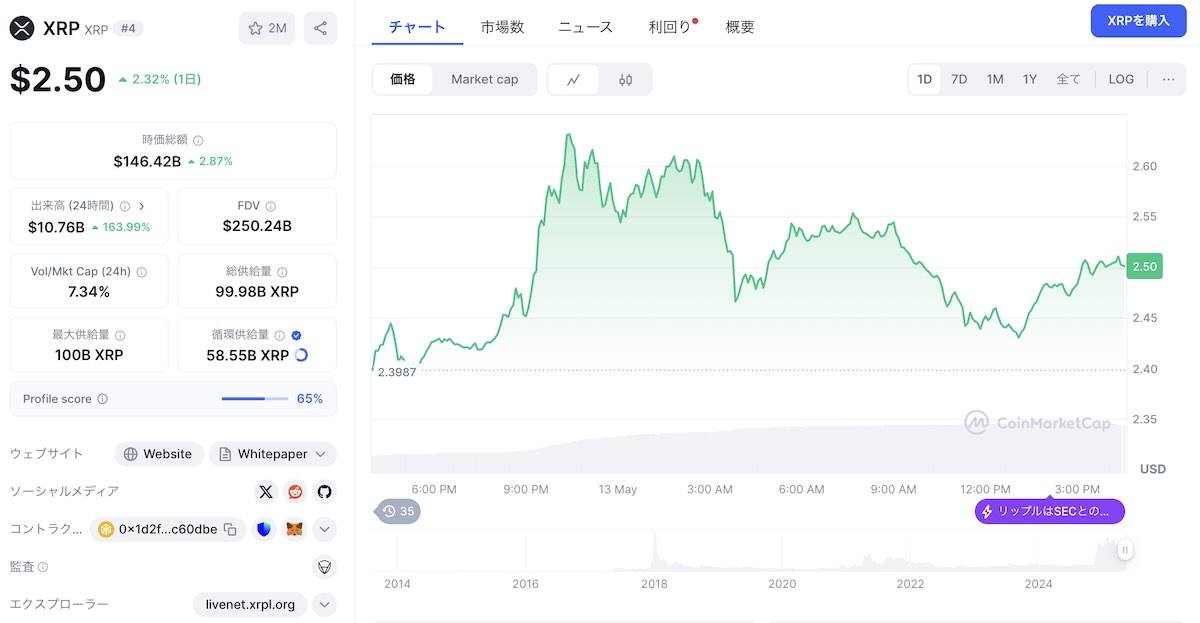This screenshot has height=623, width=1200.
Task: Click info icon beside 総供給量
Action: click(x=282, y=272)
